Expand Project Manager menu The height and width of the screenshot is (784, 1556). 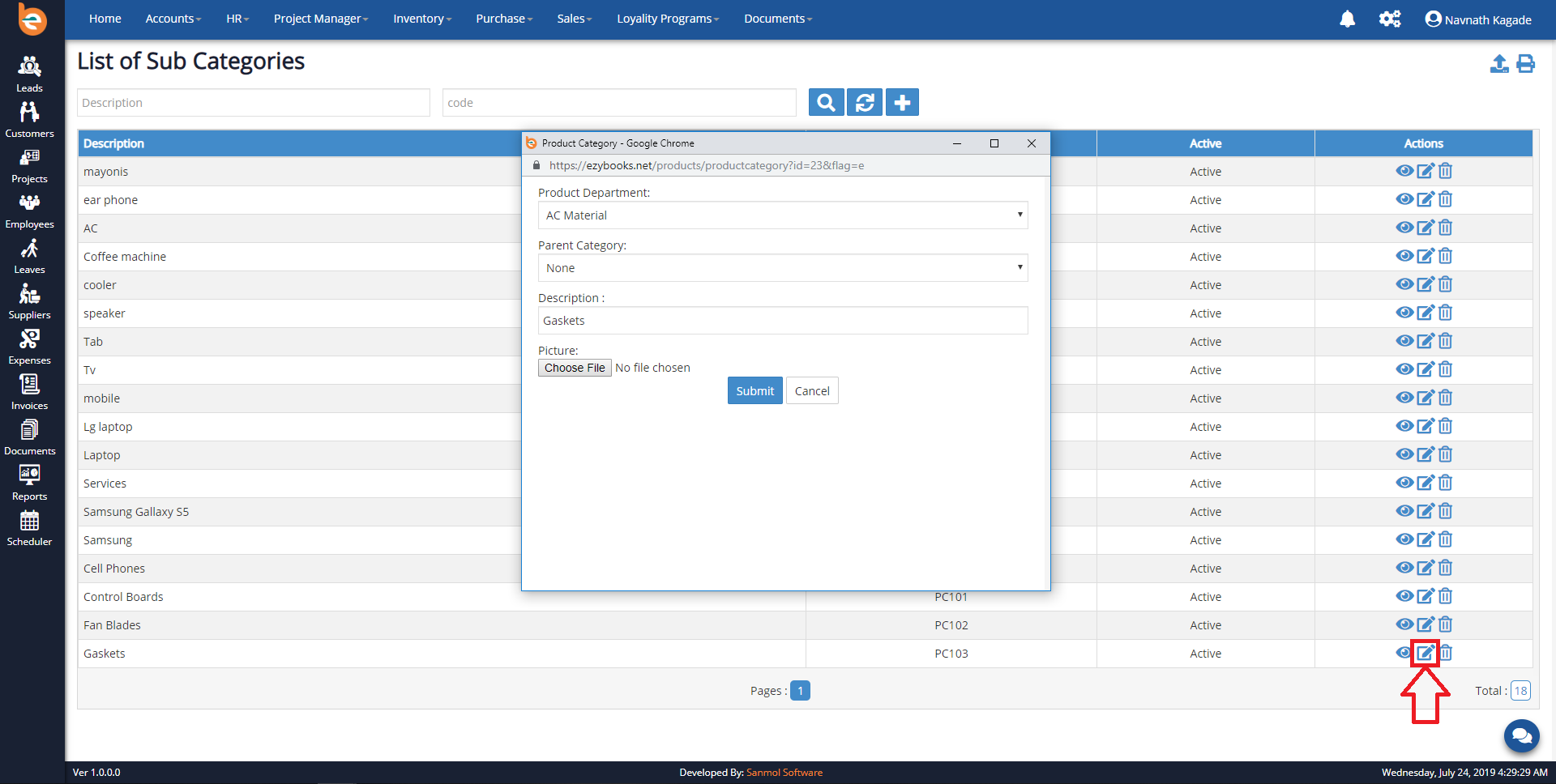coord(321,19)
